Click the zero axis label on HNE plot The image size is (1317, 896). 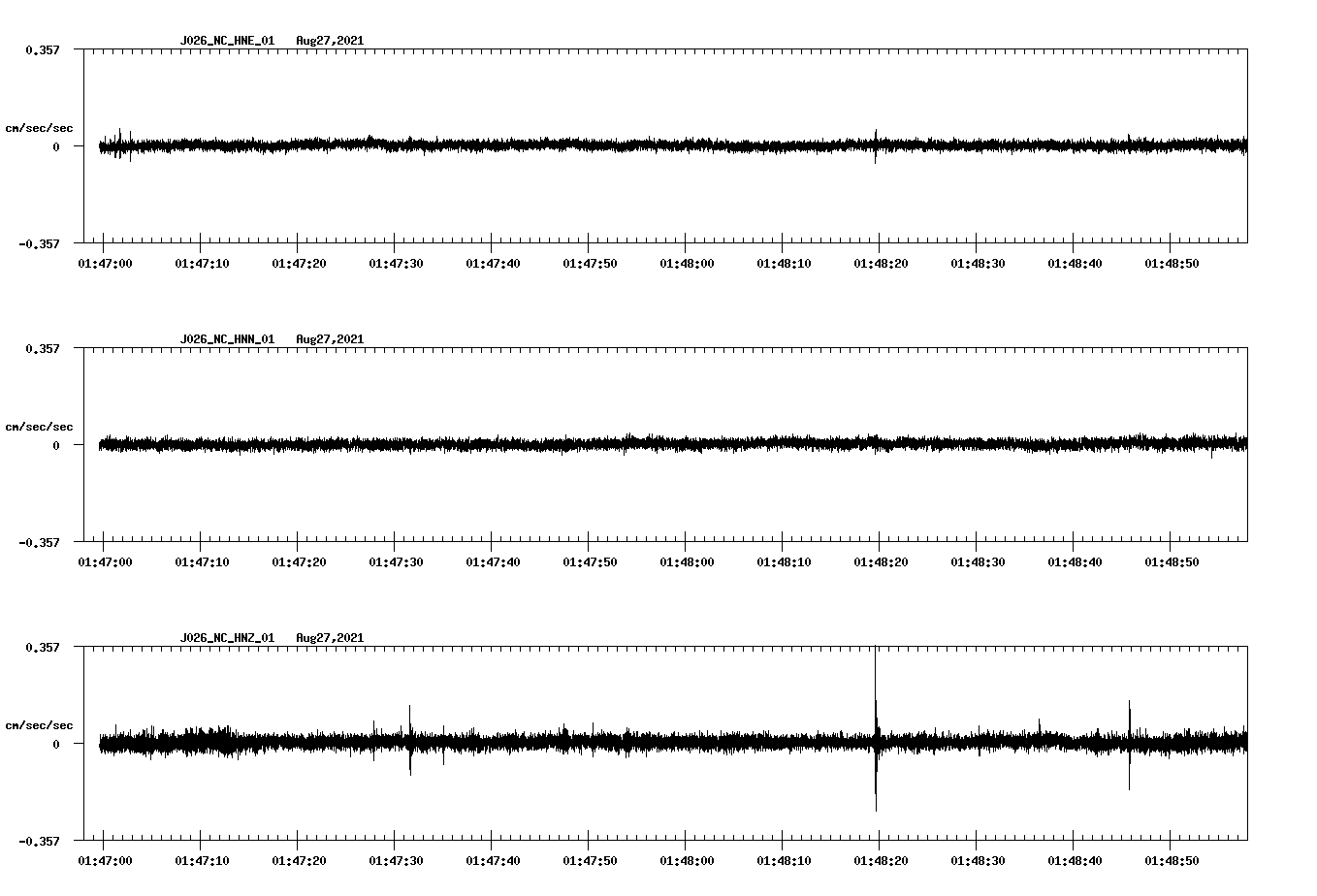56,146
